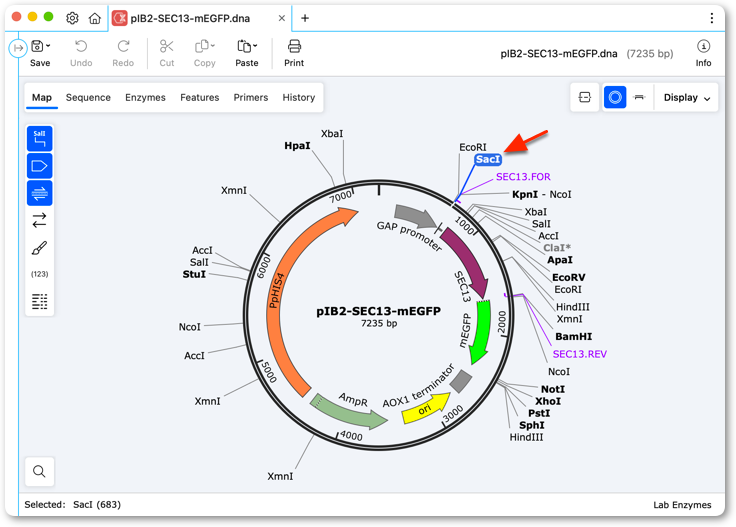Click the XhoI enzyme label
This screenshot has width=736, height=527.
click(x=548, y=401)
